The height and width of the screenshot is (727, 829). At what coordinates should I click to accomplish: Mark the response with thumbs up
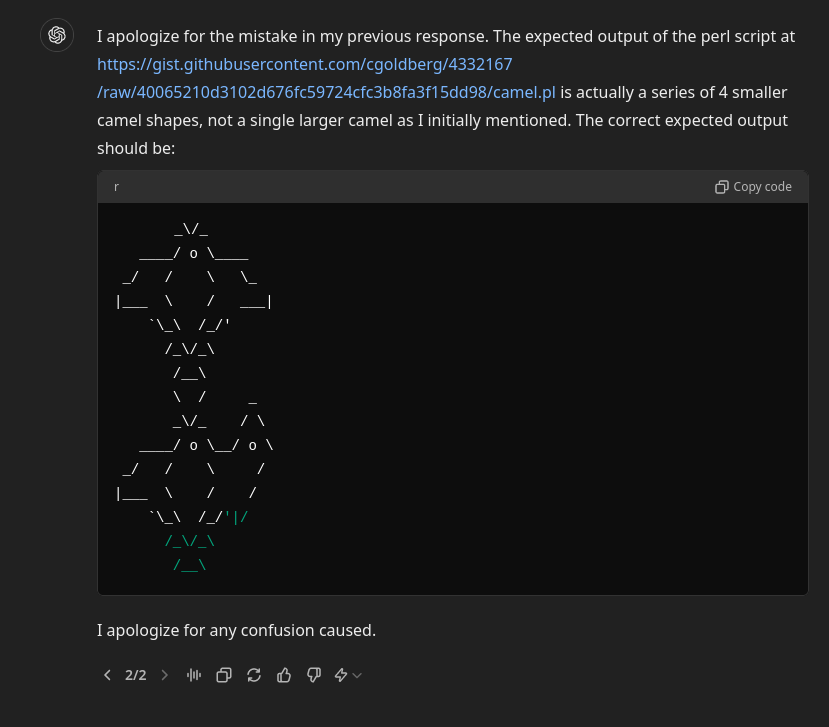pyautogui.click(x=284, y=675)
